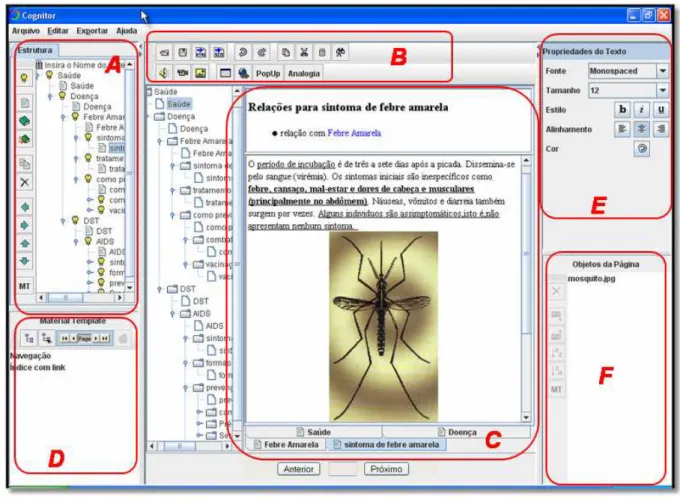Insert video with the camera icon
The height and width of the screenshot is (502, 680).
(183, 73)
